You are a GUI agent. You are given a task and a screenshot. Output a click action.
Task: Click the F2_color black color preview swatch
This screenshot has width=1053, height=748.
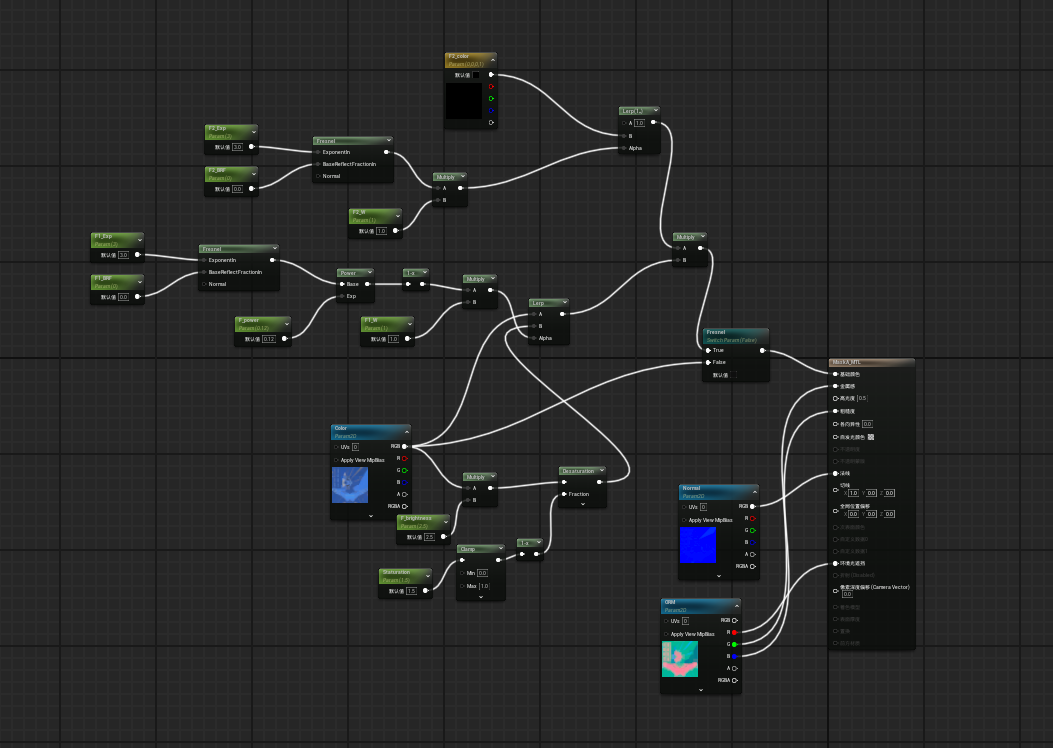coord(464,101)
